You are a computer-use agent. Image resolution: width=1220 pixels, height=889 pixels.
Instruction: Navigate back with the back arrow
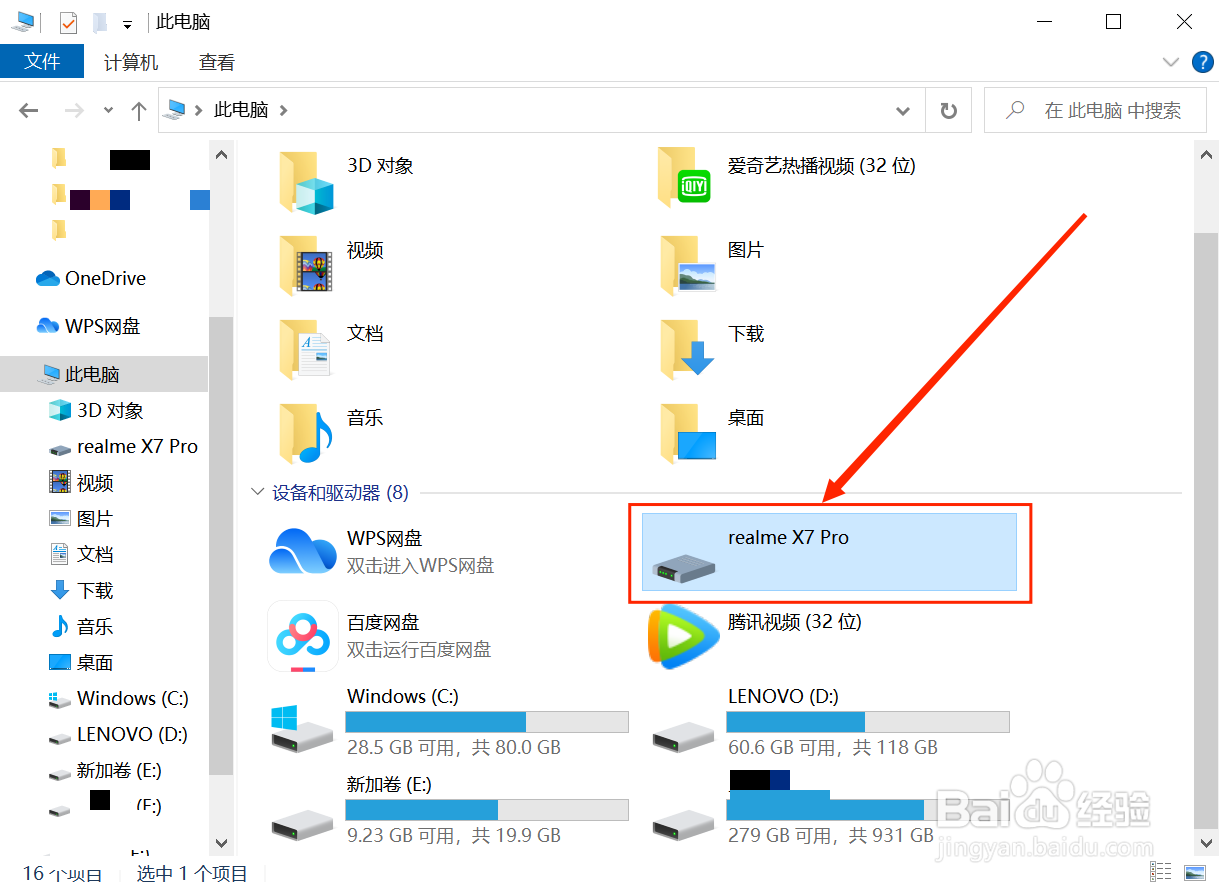28,110
